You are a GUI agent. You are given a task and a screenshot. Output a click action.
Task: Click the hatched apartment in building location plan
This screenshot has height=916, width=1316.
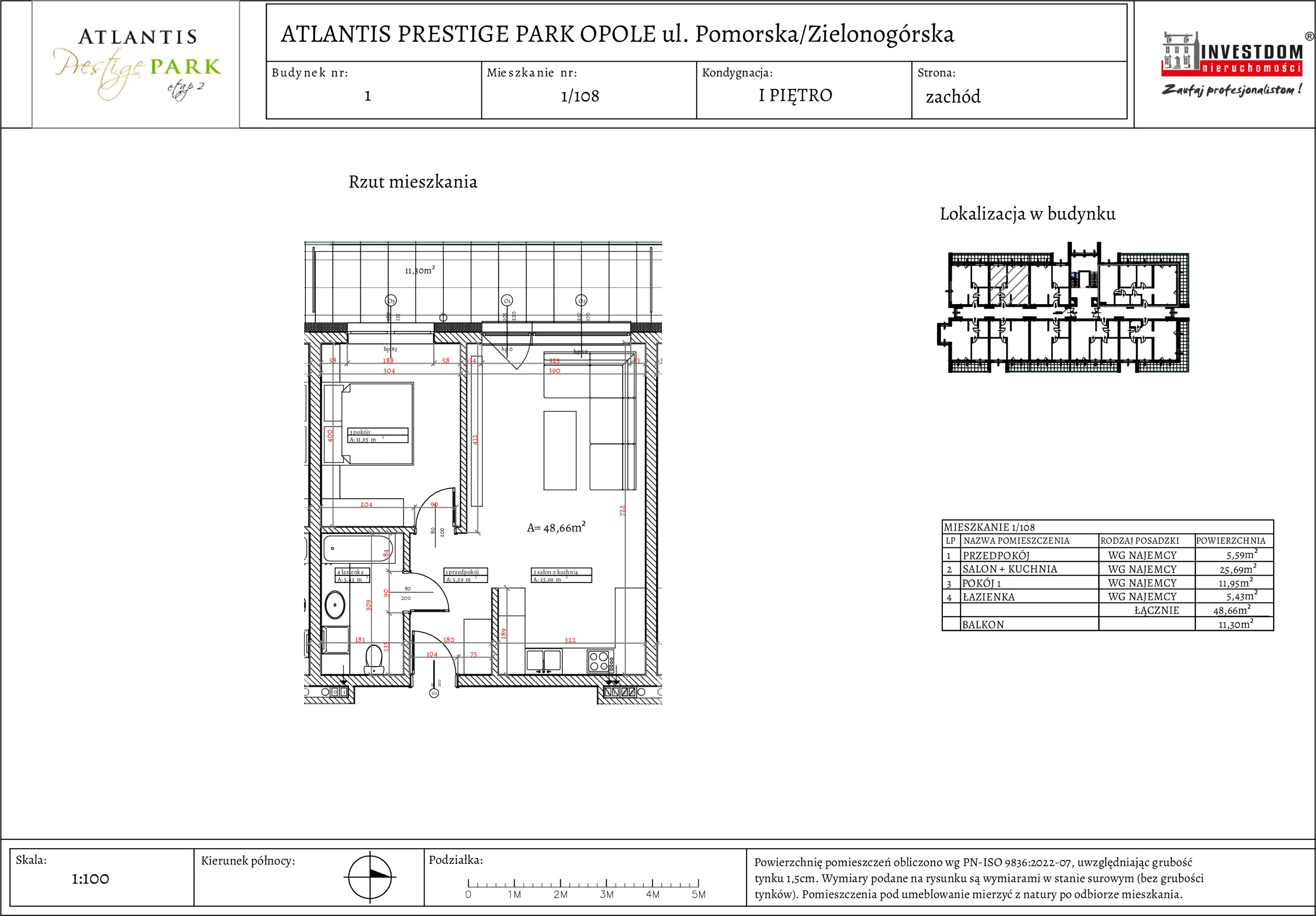[1009, 284]
